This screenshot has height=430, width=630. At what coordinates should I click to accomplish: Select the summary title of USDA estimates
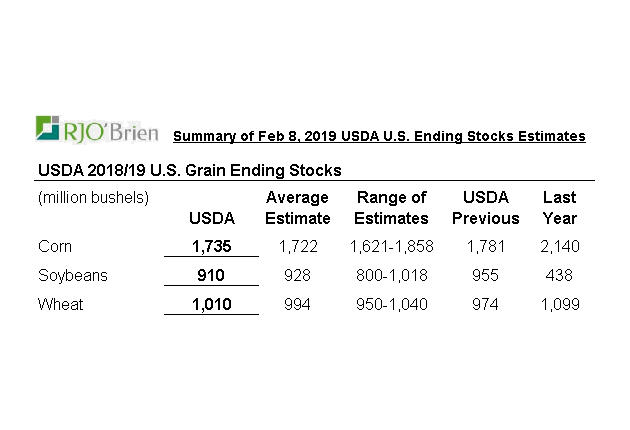click(379, 136)
